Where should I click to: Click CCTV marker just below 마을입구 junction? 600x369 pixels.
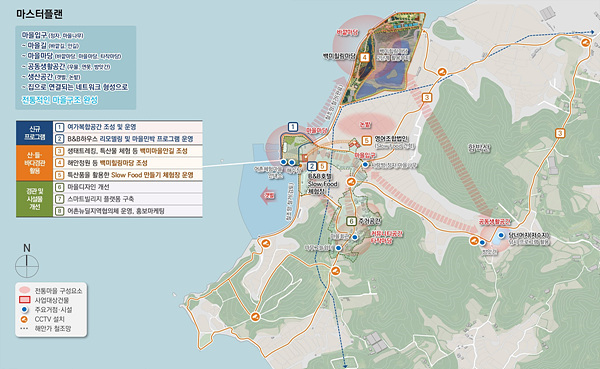point(351,182)
